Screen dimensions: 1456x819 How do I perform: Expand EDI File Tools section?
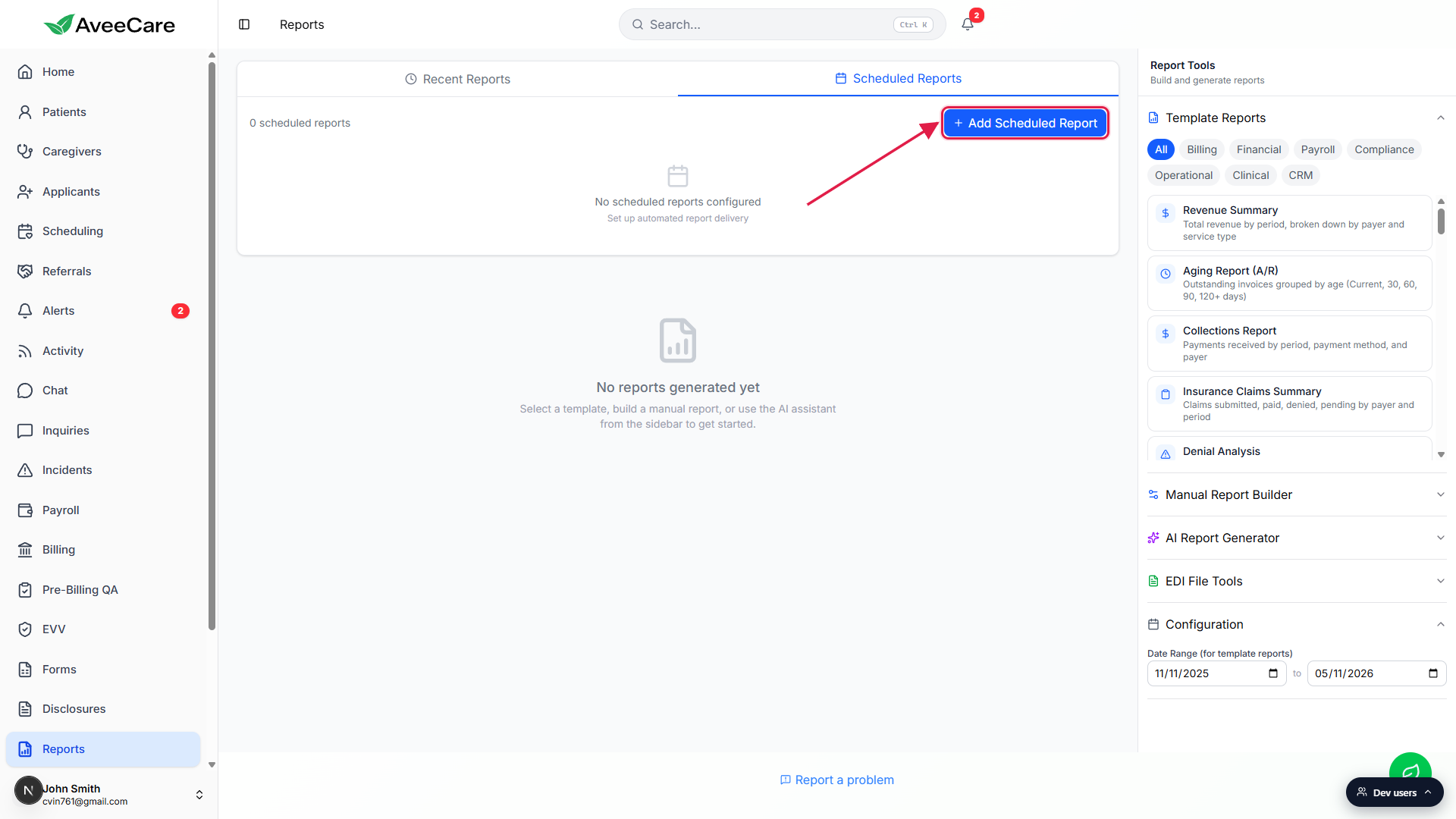click(x=1297, y=581)
